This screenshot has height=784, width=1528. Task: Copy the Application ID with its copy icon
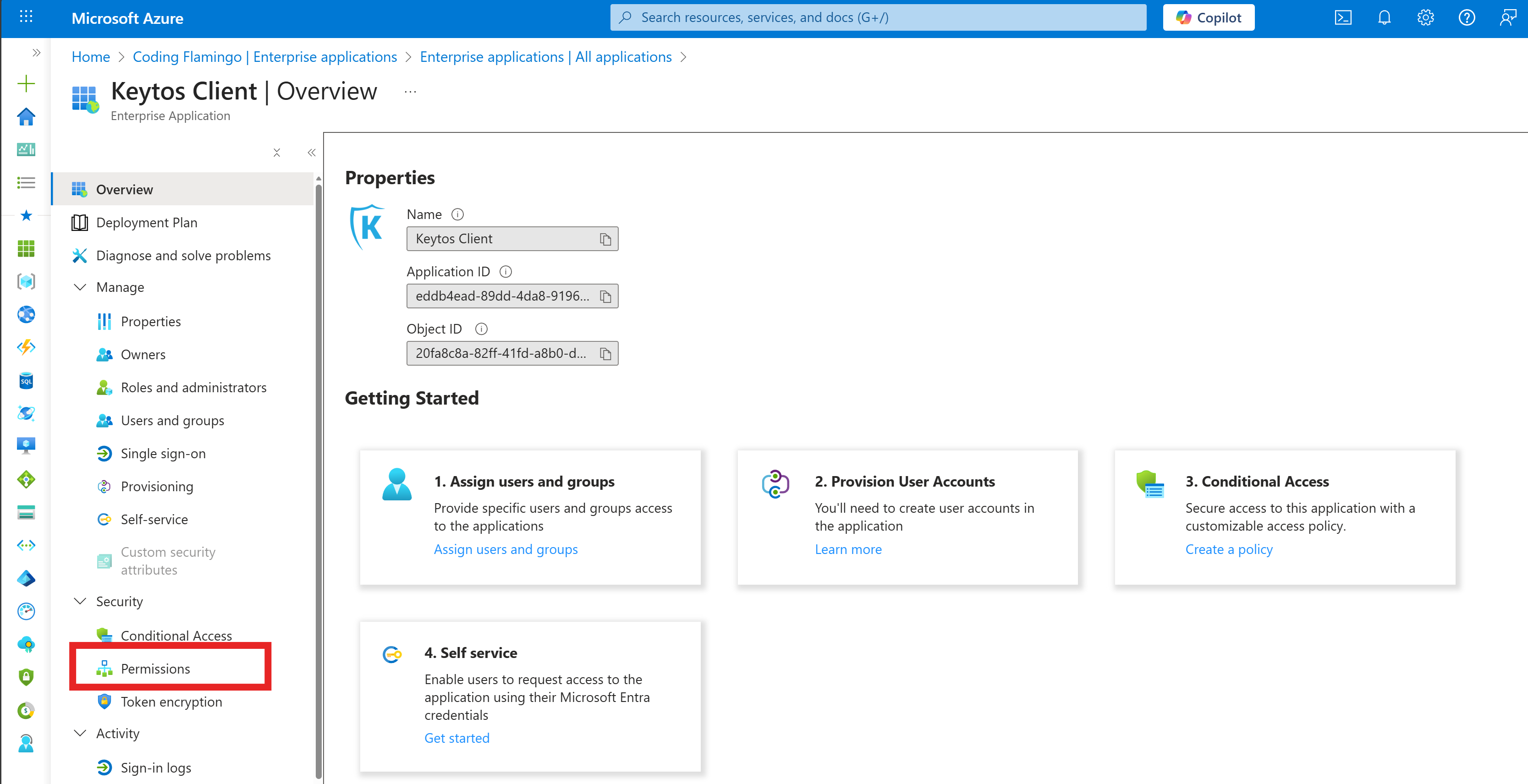pos(605,296)
